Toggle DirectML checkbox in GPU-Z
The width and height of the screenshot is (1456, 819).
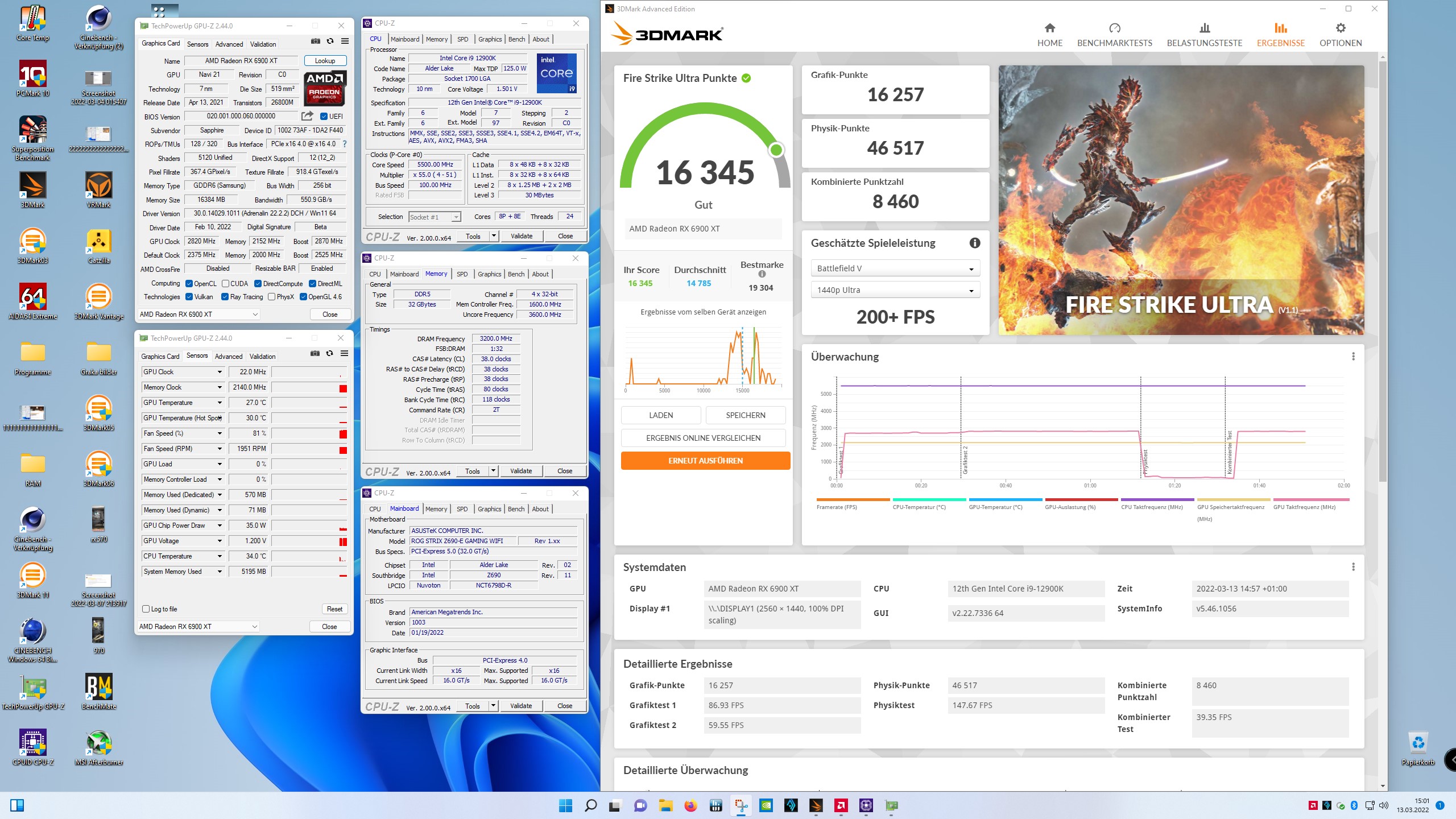point(312,284)
